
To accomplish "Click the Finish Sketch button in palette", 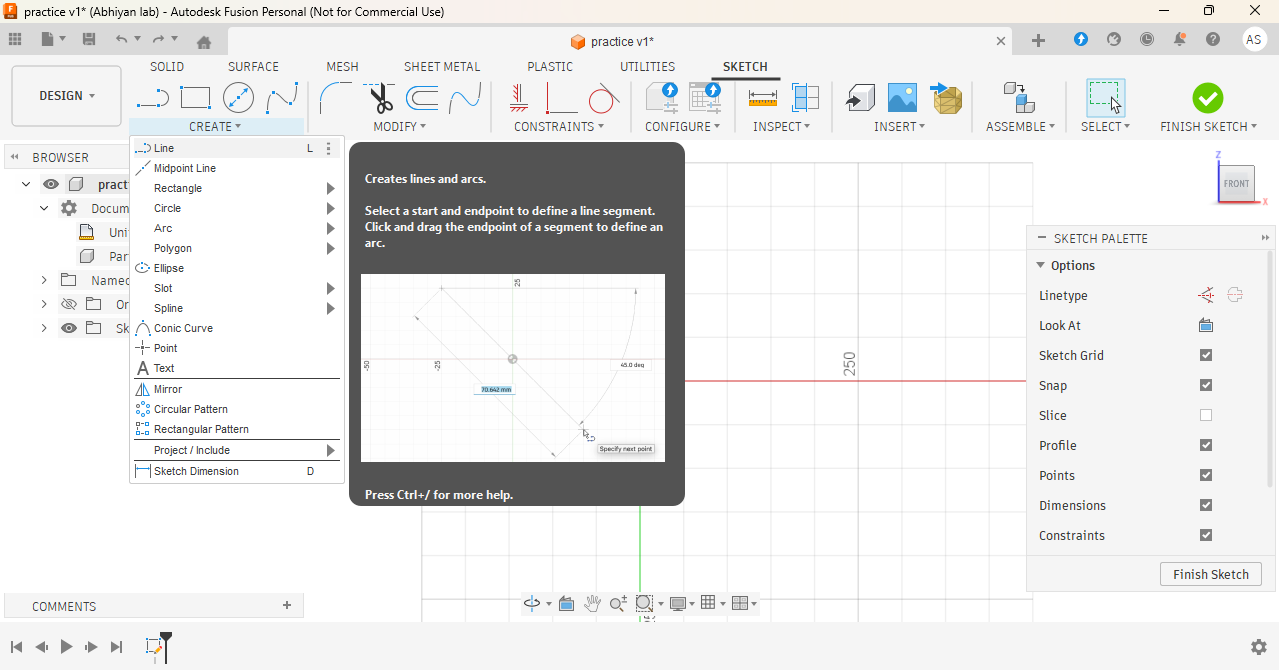I will click(1211, 574).
